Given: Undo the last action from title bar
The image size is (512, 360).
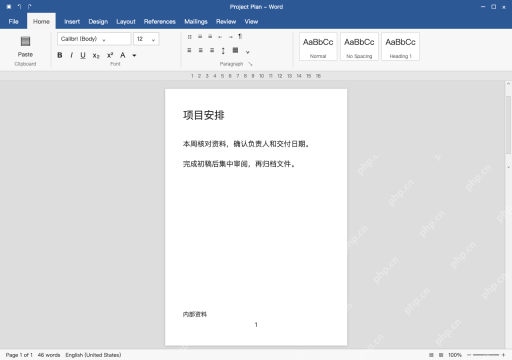Looking at the screenshot, I should (19, 7).
